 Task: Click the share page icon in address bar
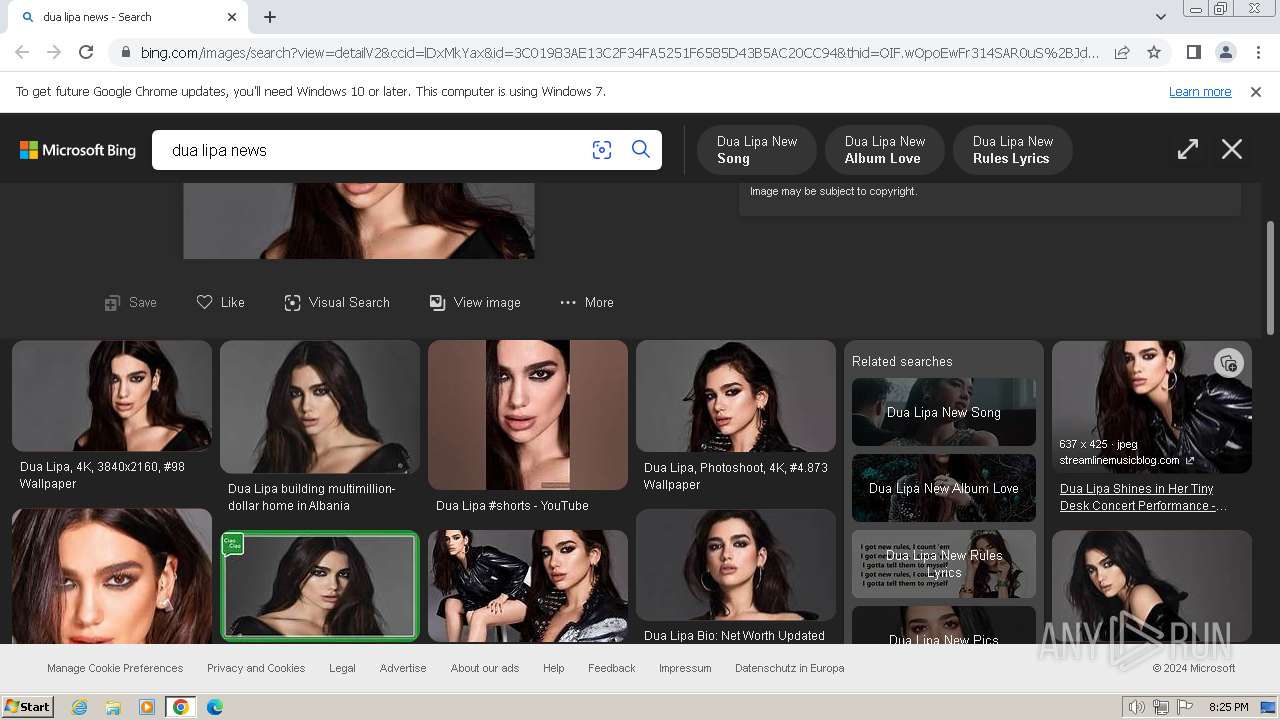pyautogui.click(x=1122, y=52)
